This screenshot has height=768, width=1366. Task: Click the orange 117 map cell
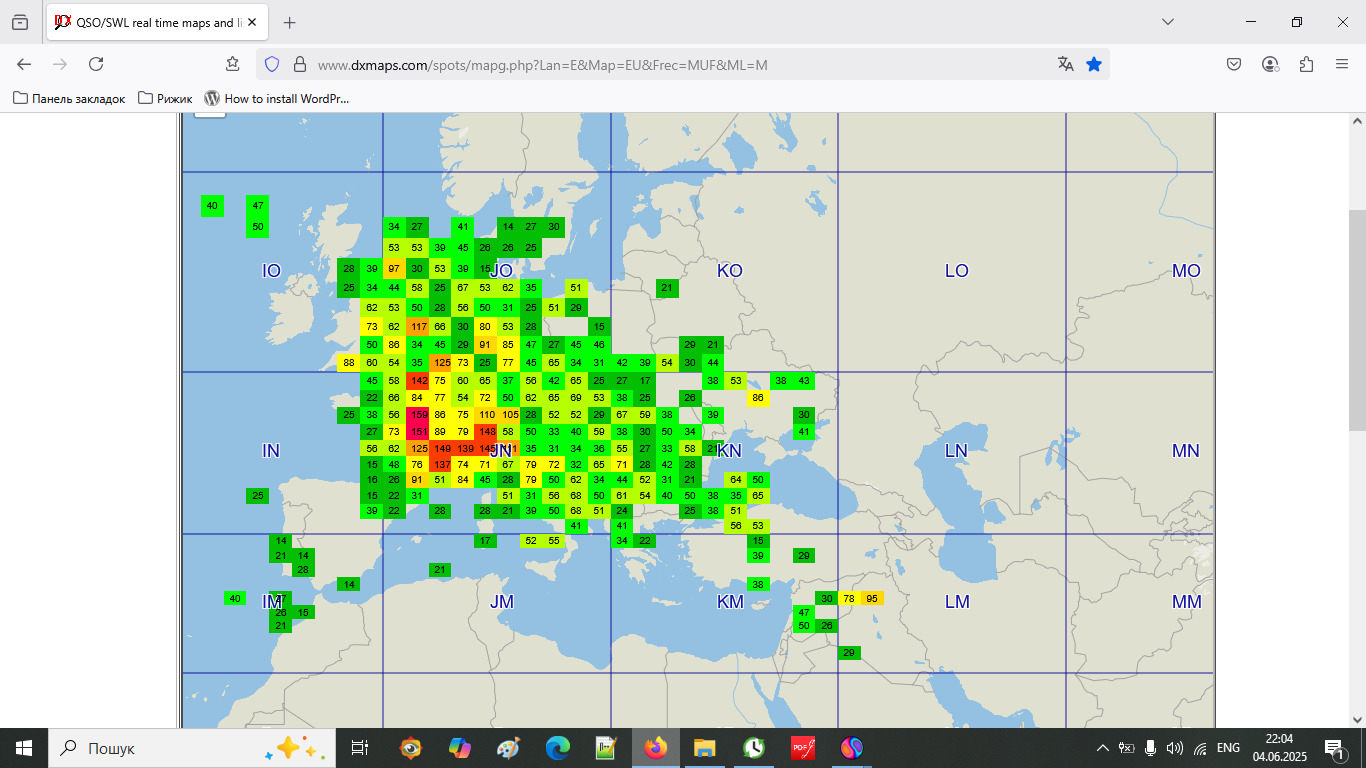419,327
